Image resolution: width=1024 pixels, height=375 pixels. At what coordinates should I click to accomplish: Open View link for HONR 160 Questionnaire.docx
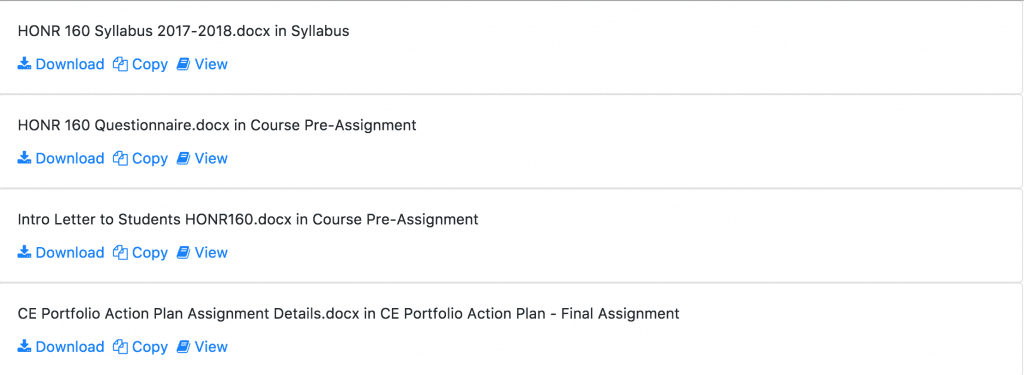coord(202,158)
